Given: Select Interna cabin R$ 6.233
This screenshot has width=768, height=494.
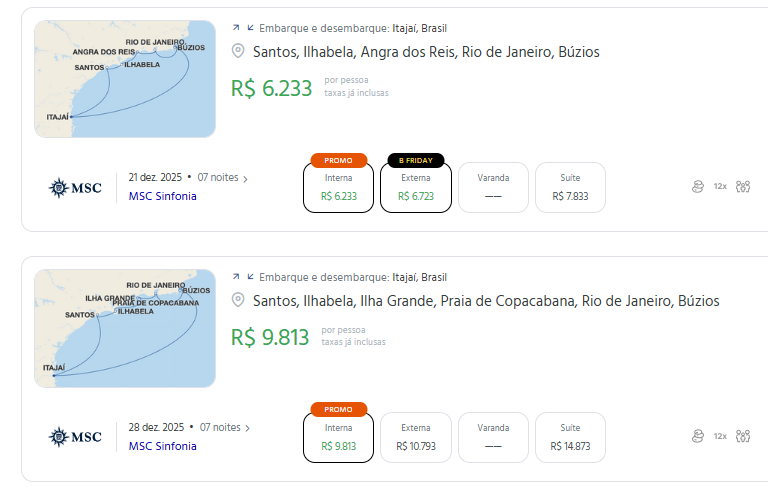Looking at the screenshot, I should point(338,187).
